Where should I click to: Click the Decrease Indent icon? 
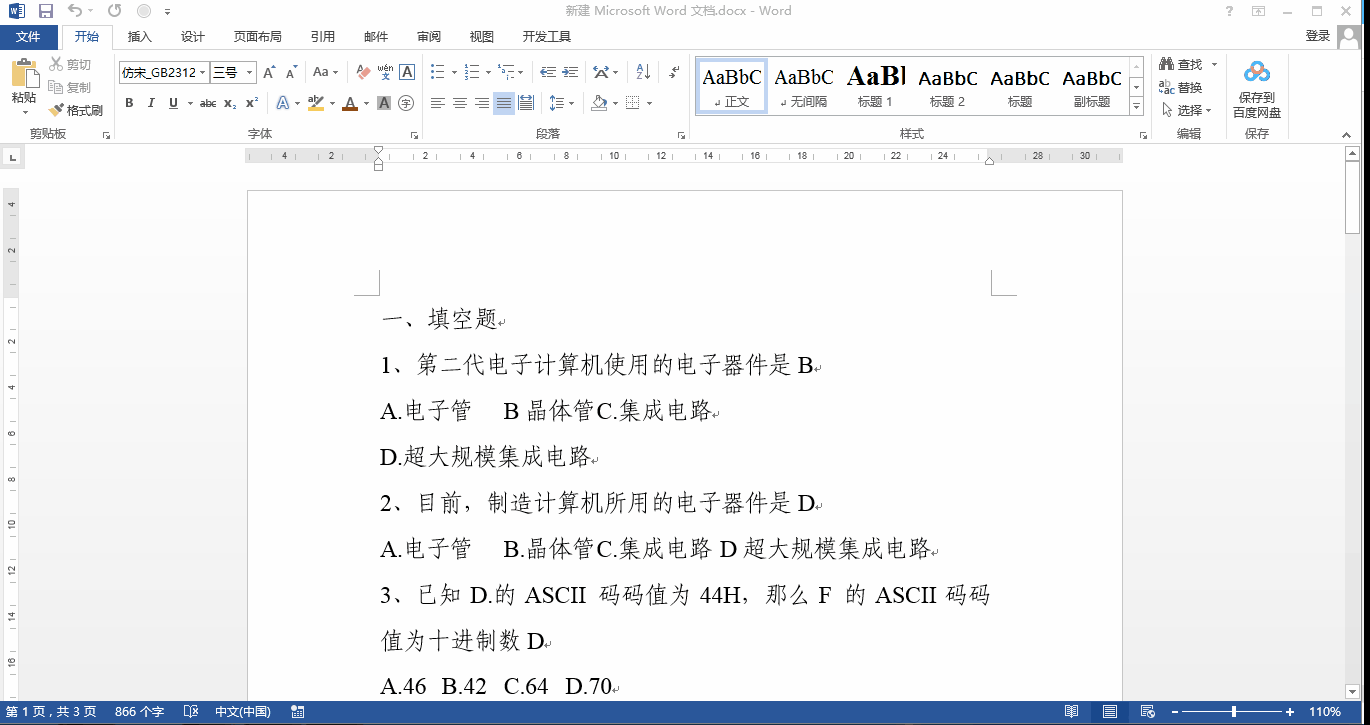(548, 73)
